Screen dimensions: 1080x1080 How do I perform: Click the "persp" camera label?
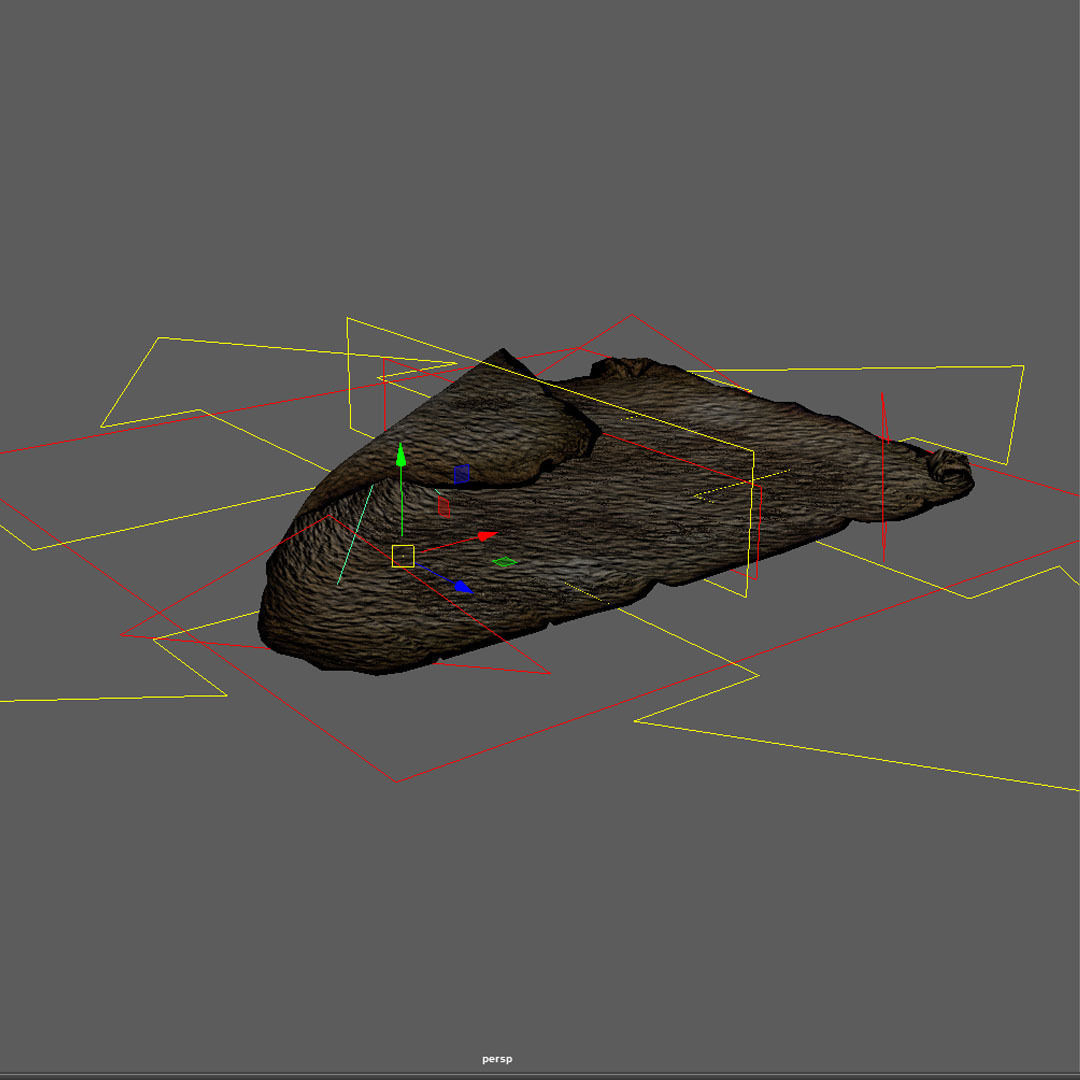pos(497,1059)
